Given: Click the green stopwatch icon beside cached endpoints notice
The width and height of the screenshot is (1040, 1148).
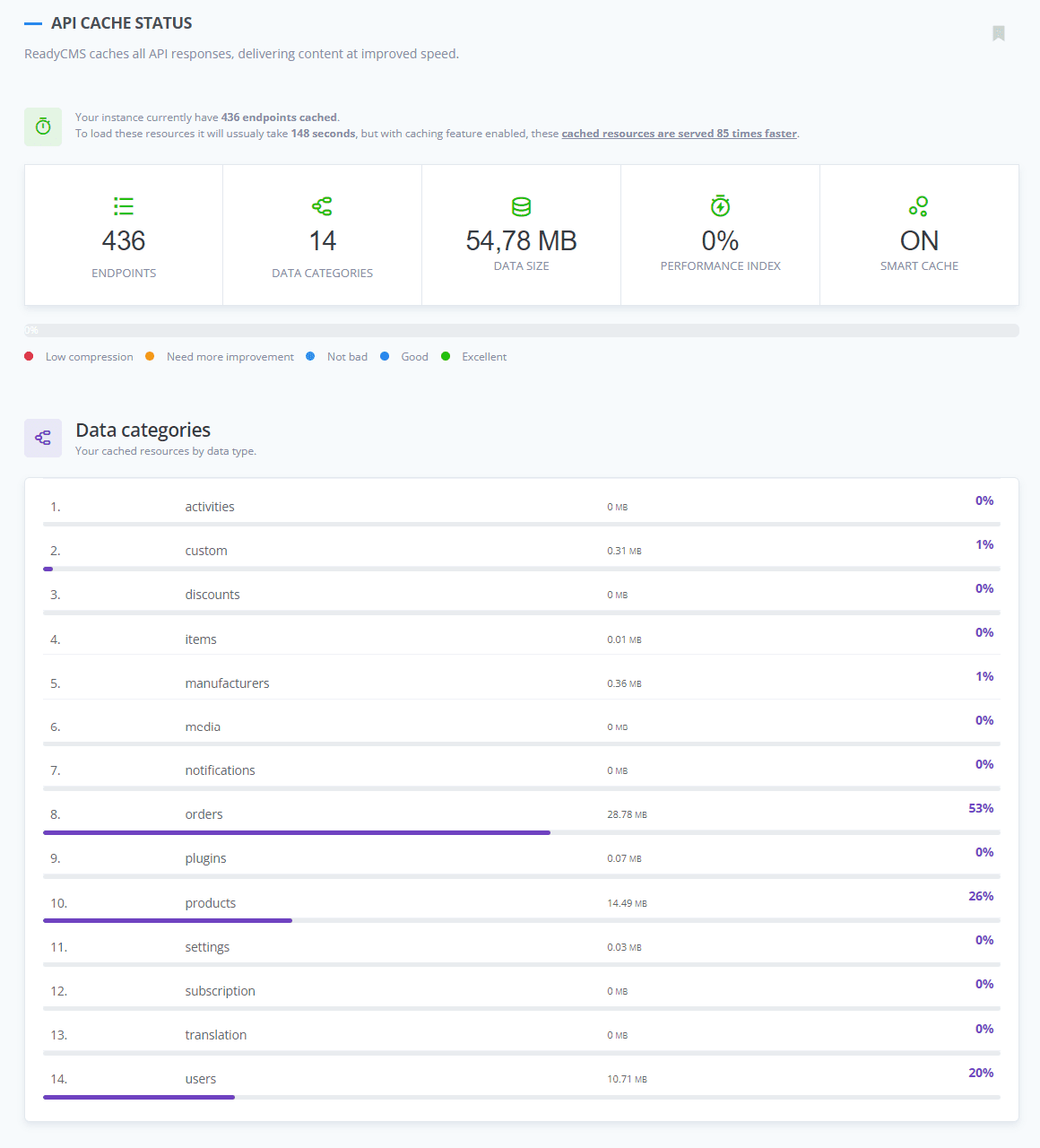Looking at the screenshot, I should coord(43,126).
